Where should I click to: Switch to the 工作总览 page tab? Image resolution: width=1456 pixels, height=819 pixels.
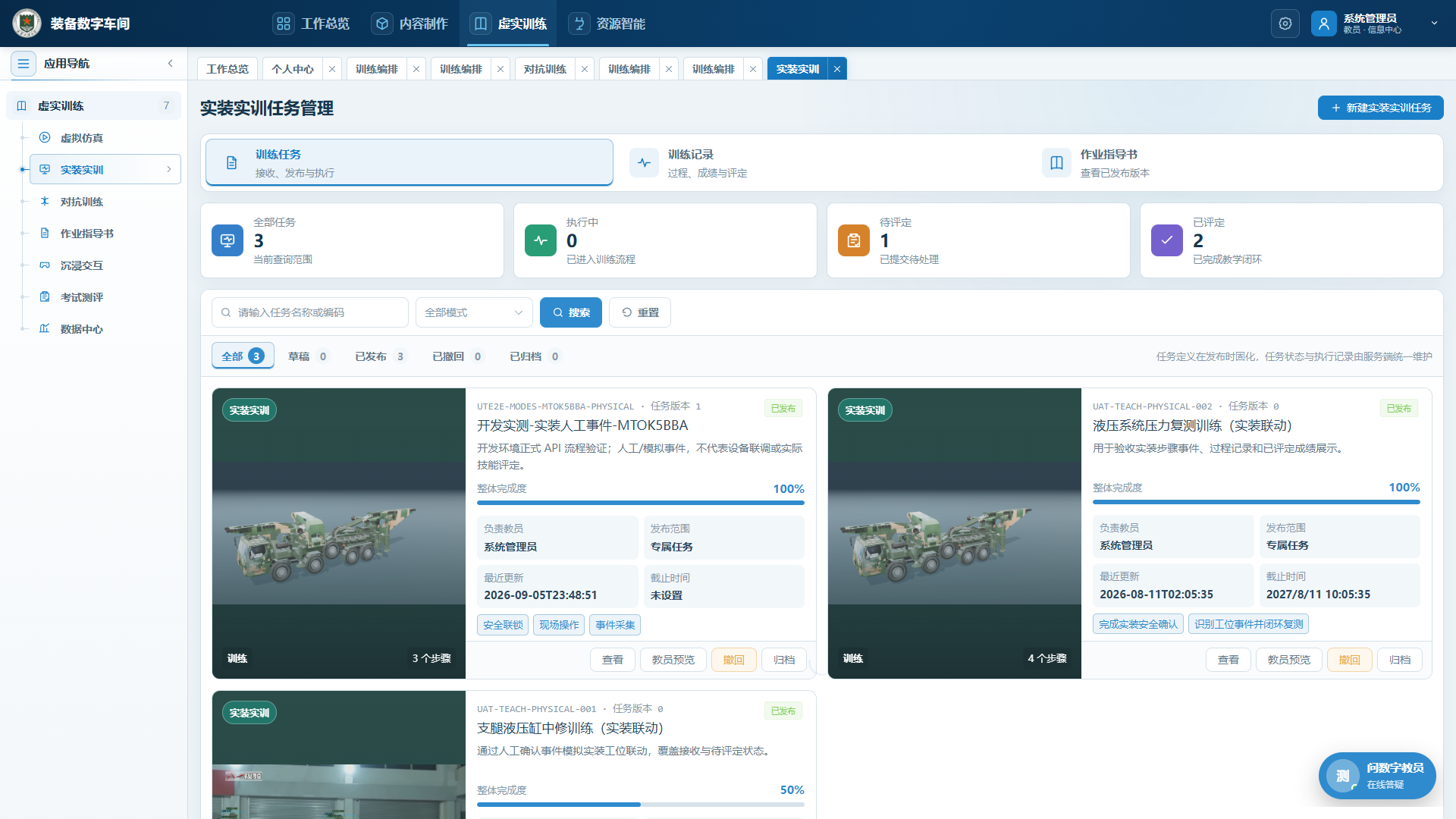point(227,68)
